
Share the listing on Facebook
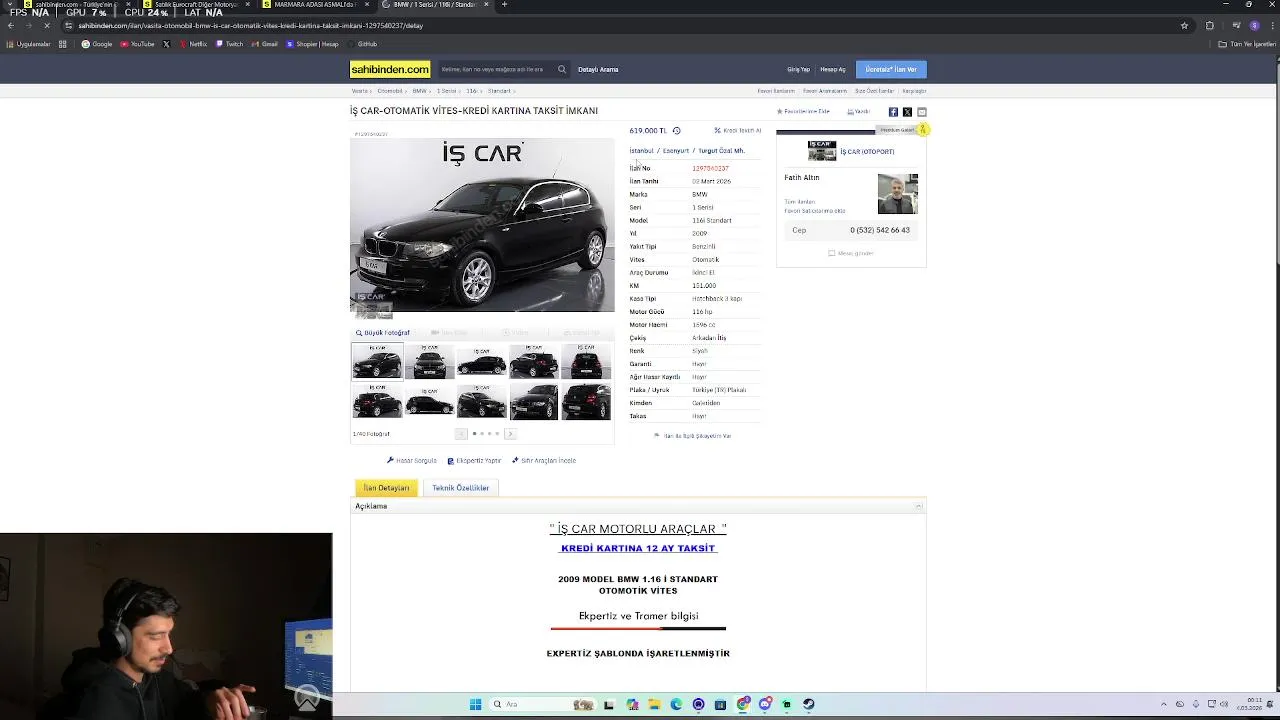click(893, 112)
